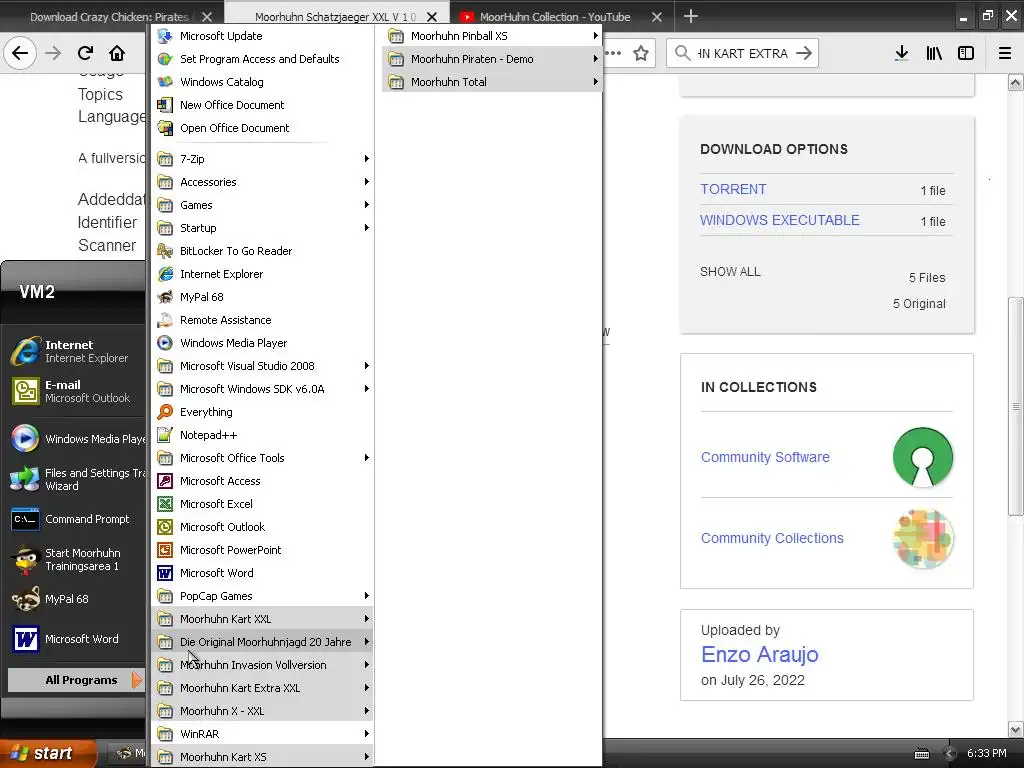Image resolution: width=1024 pixels, height=768 pixels.
Task: Open the browser hamburger menu
Action: [1004, 54]
